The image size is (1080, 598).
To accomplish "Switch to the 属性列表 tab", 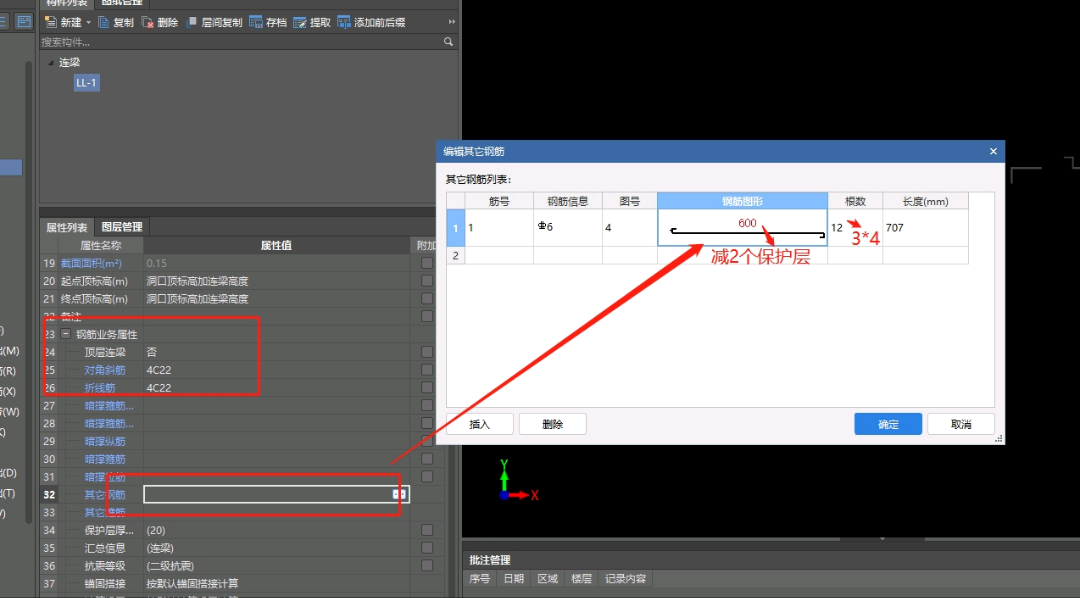I will coord(67,227).
